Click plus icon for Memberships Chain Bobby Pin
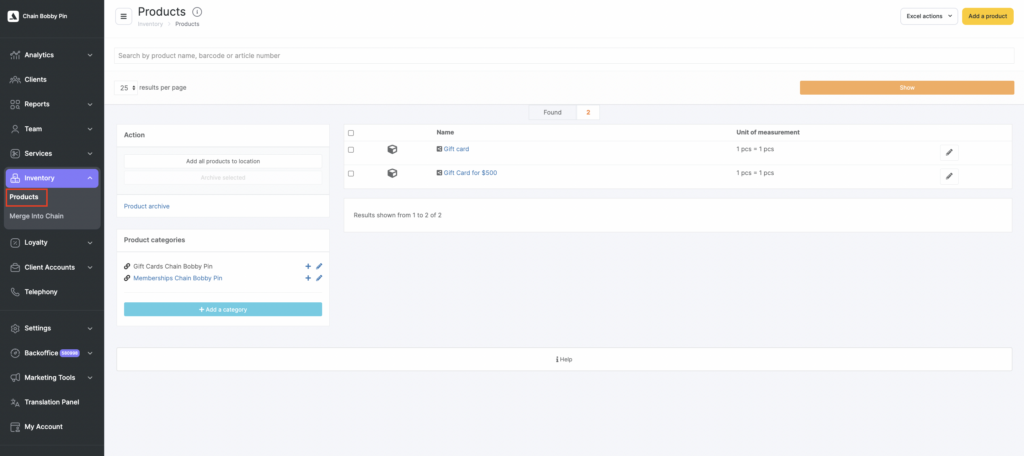Screen dimensions: 1024x456 307,278
